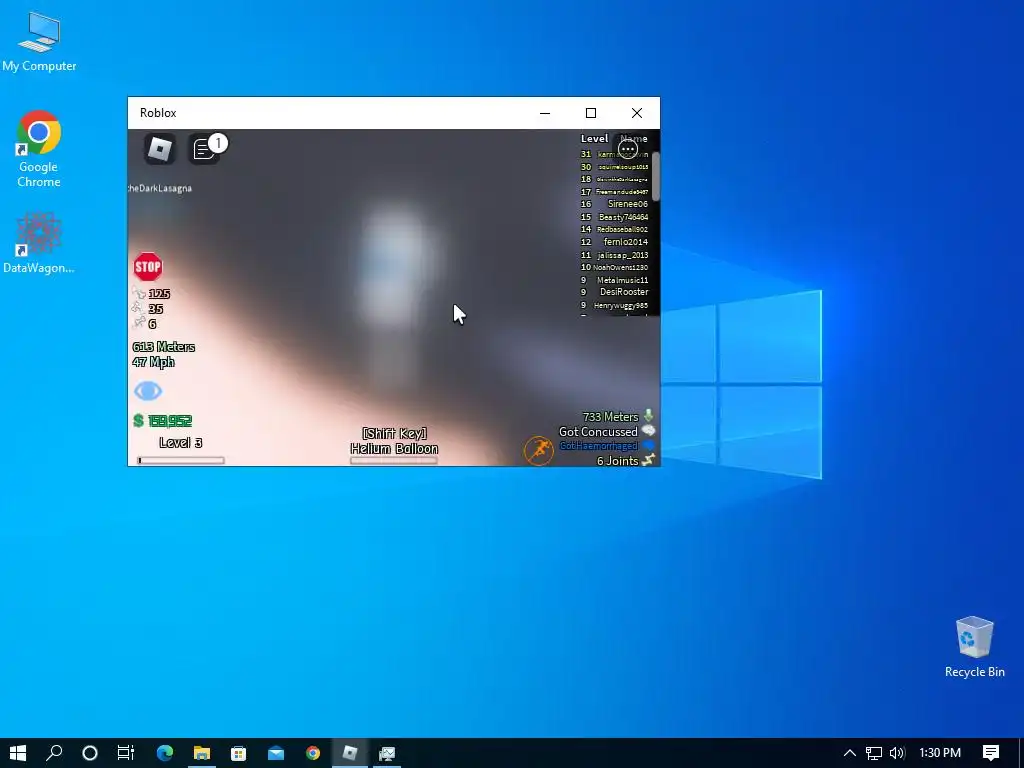Select the DataWagon desktop shortcut
Viewport: 1024px width, 768px height.
point(39,242)
